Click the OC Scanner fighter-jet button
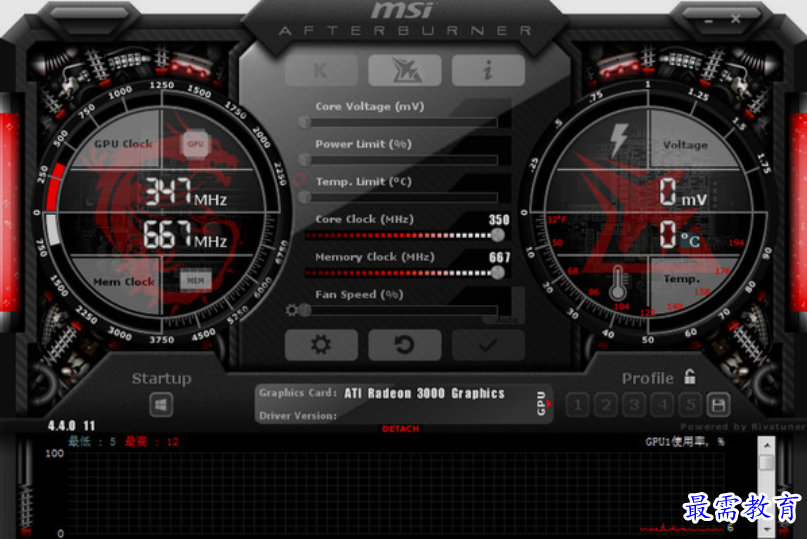Viewport: 807px width, 539px height. click(405, 70)
